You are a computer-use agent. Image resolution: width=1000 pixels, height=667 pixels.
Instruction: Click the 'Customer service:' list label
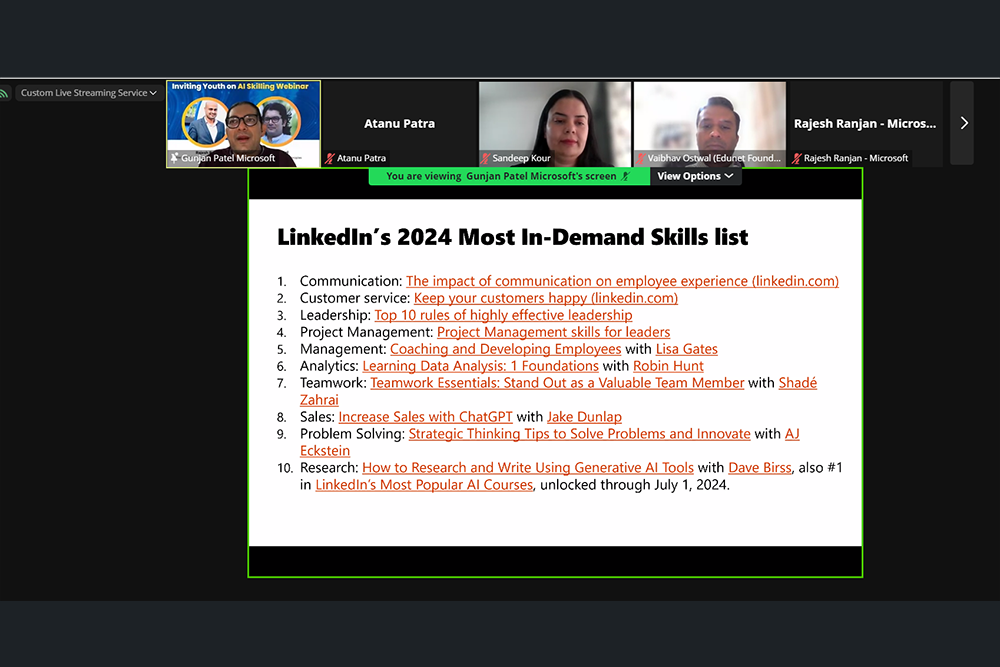(x=355, y=298)
